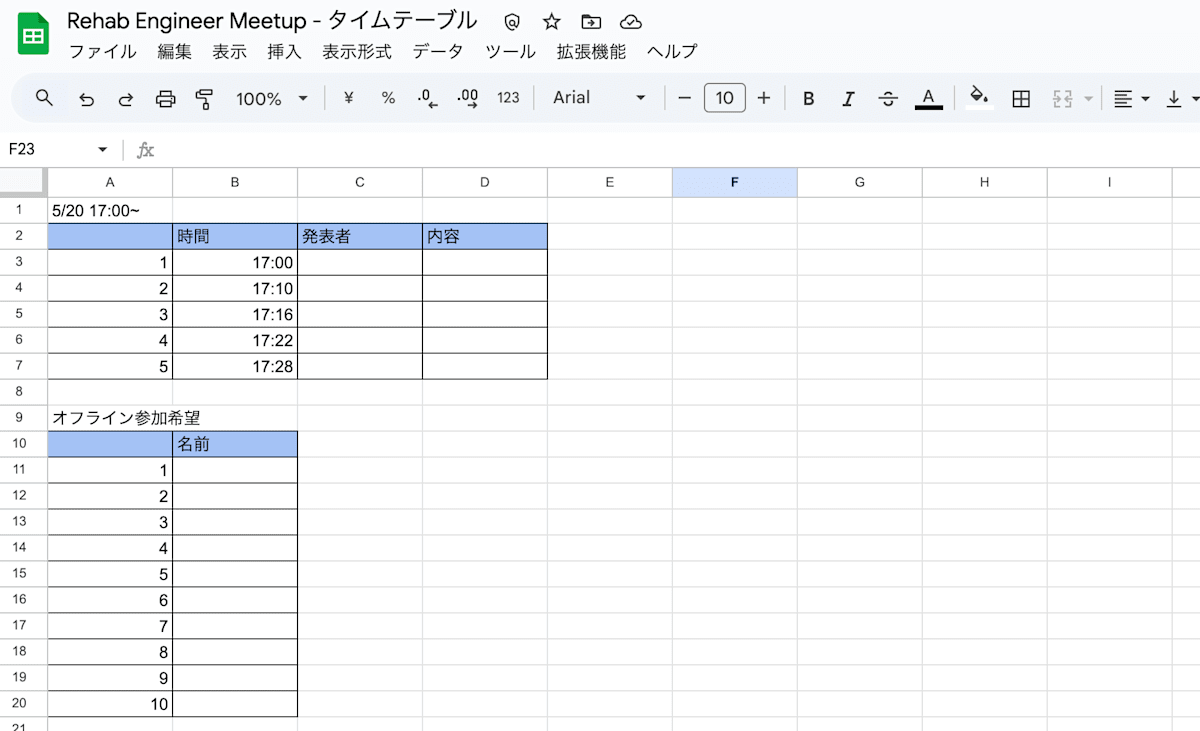Select column H header

985,182
